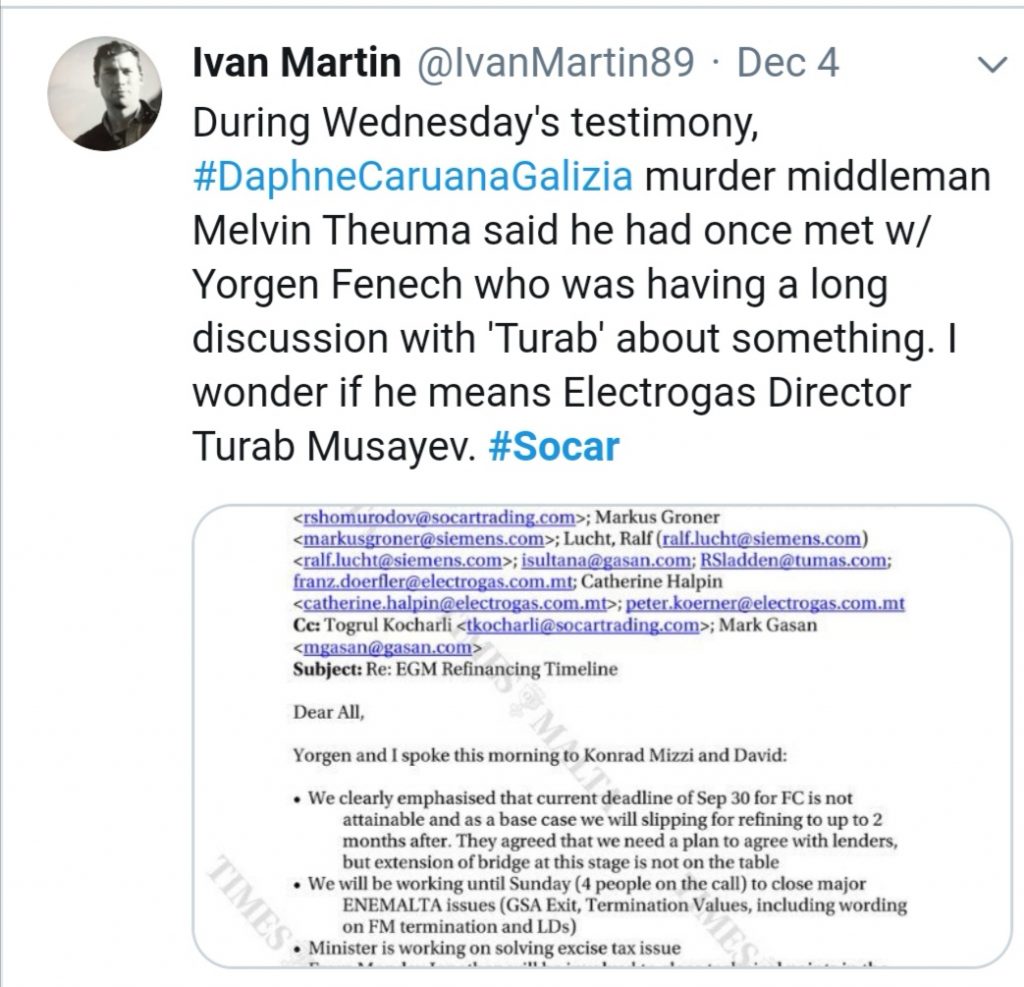The height and width of the screenshot is (987, 1024).
Task: Open Ivan Martin's profile picture
Action: coord(104,93)
